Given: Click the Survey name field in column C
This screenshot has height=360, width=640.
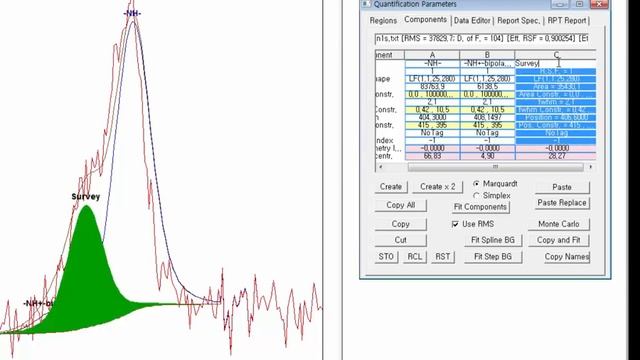Looking at the screenshot, I should [555, 63].
